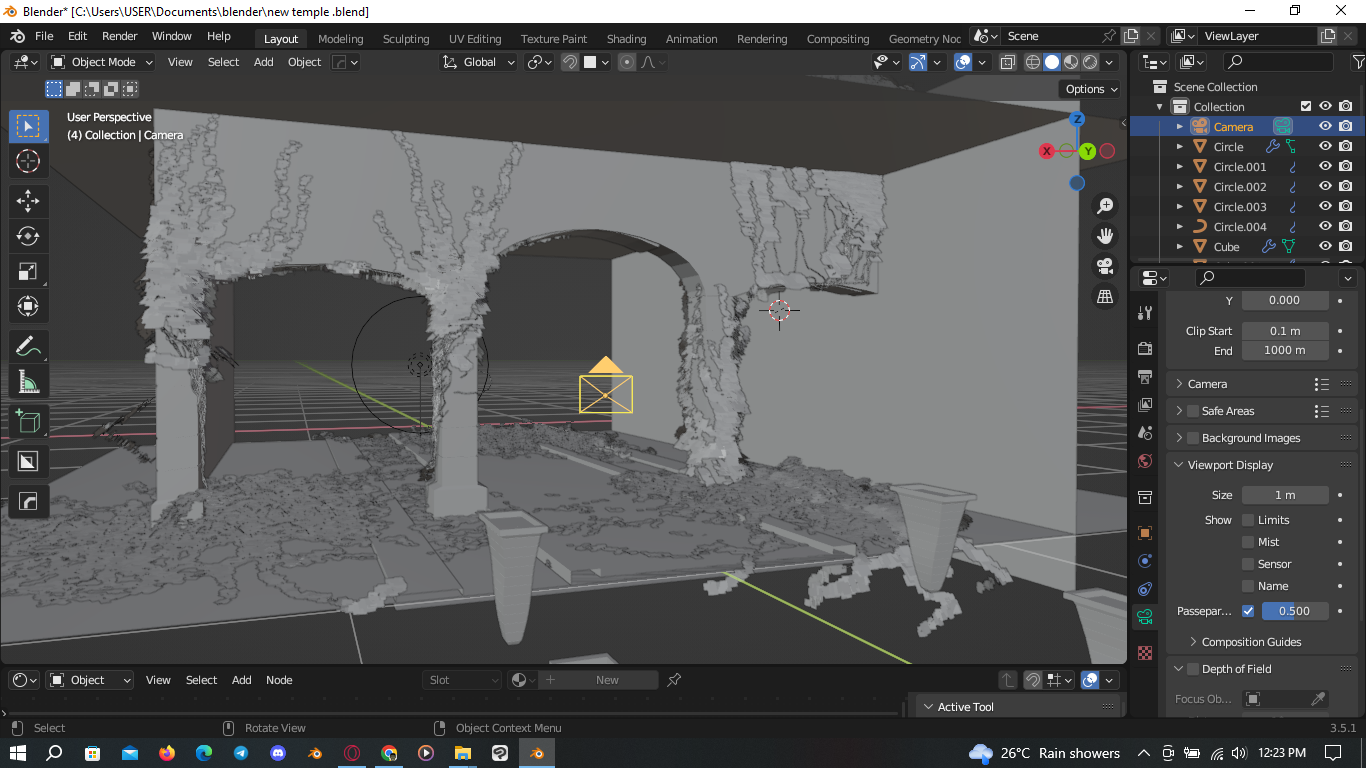Open the viewport Add menu
1366x768 pixels.
pyautogui.click(x=264, y=62)
